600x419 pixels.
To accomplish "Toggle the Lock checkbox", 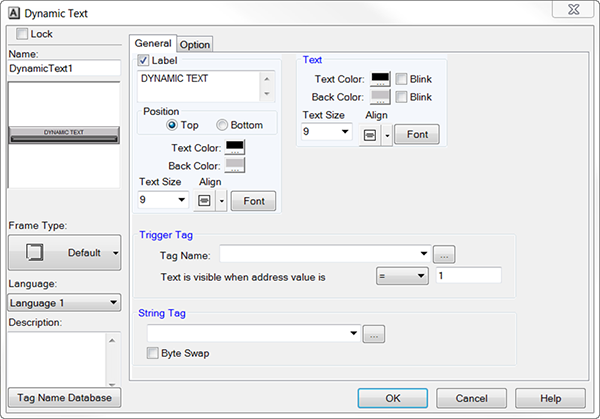I will (22, 34).
